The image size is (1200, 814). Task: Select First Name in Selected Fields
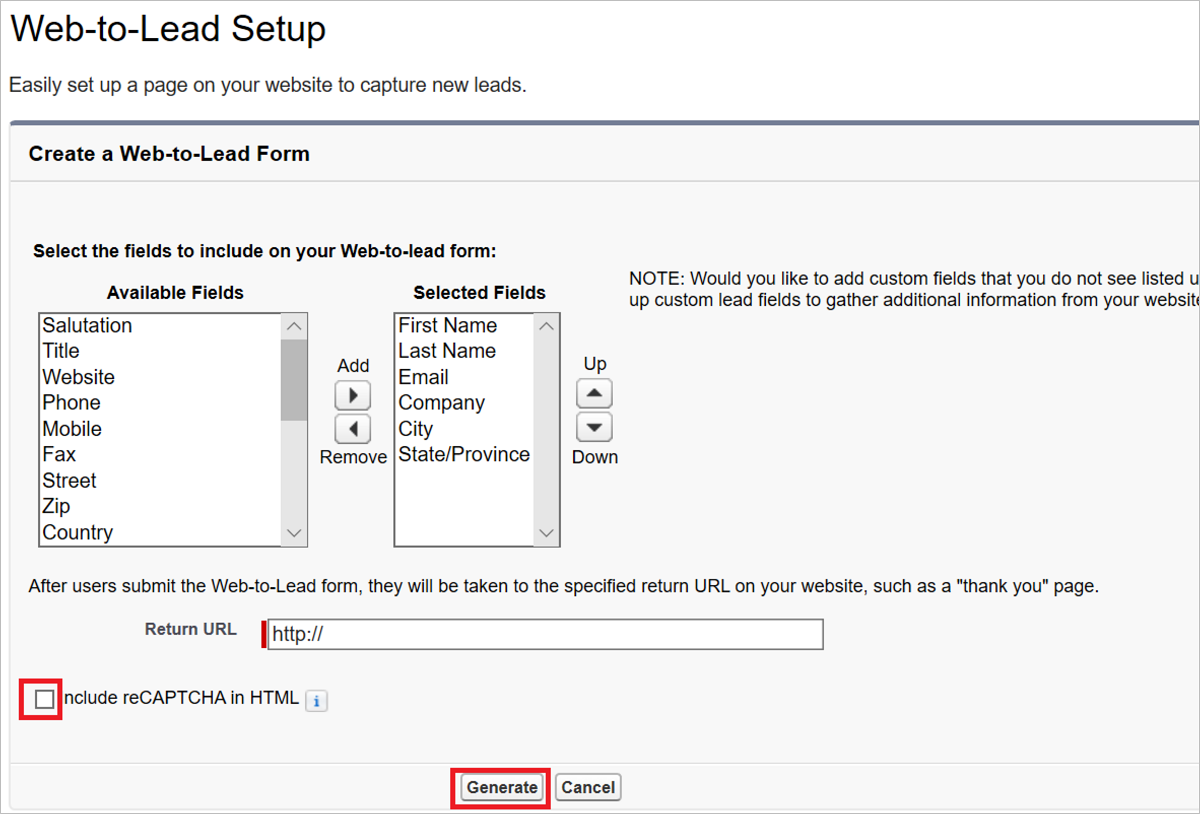click(x=448, y=325)
